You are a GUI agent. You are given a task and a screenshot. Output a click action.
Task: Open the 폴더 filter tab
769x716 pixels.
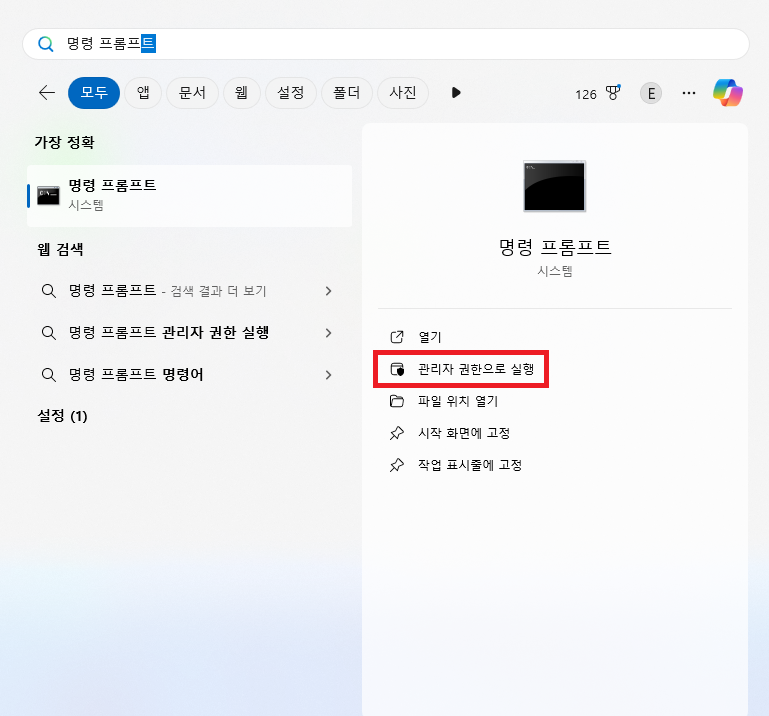coord(347,93)
